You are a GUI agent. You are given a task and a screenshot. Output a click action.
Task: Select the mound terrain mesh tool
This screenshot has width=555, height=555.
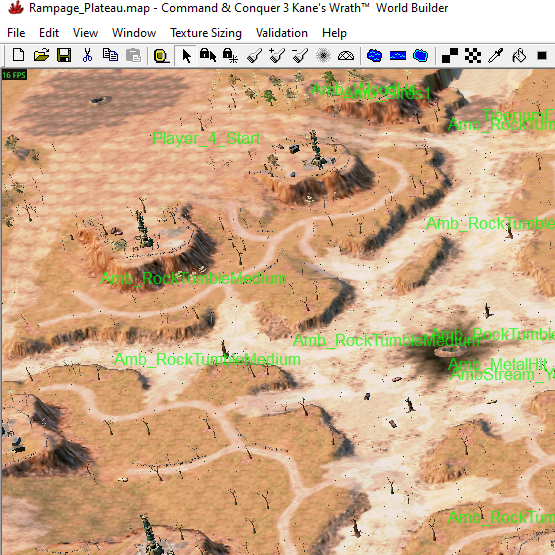pos(346,56)
